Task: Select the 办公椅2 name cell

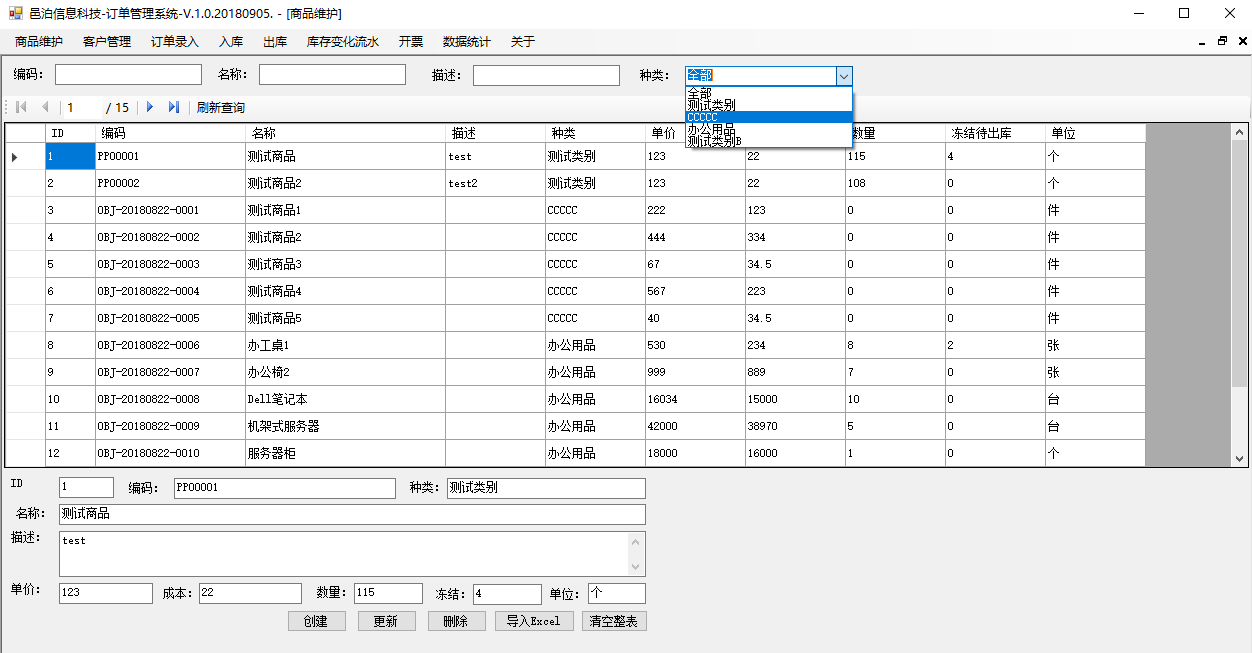Action: pos(345,372)
